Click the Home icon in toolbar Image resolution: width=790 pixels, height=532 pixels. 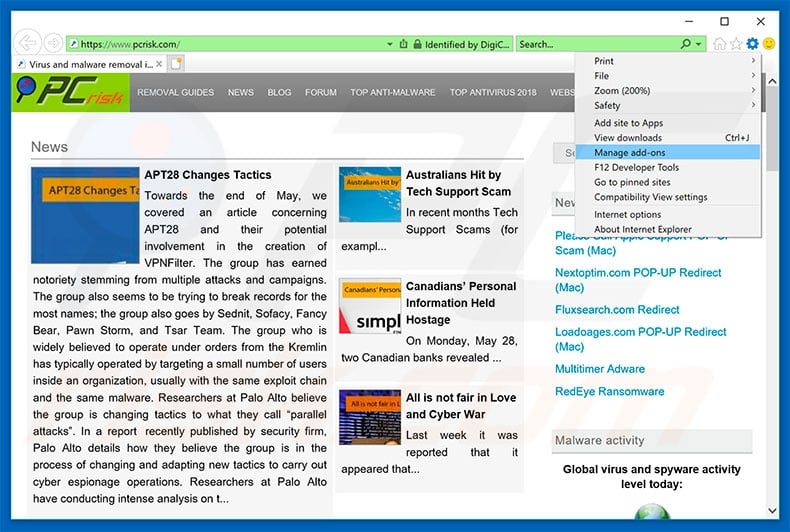click(719, 44)
